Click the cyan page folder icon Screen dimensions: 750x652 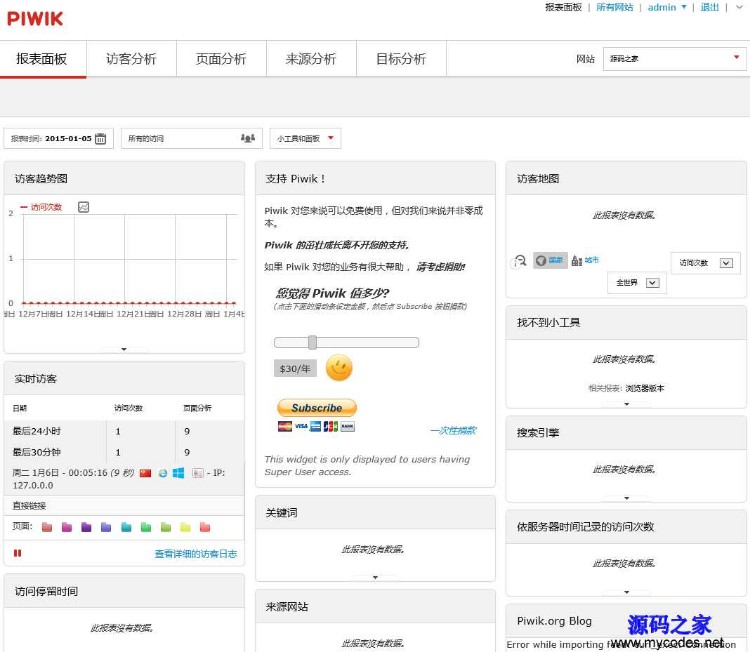126,527
